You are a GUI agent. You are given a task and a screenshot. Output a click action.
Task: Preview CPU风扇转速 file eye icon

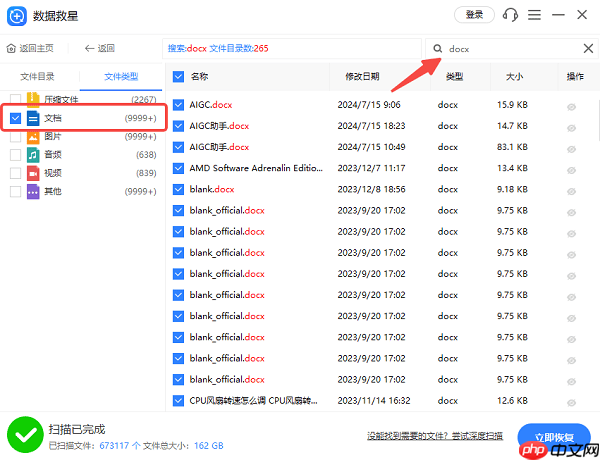pos(571,403)
